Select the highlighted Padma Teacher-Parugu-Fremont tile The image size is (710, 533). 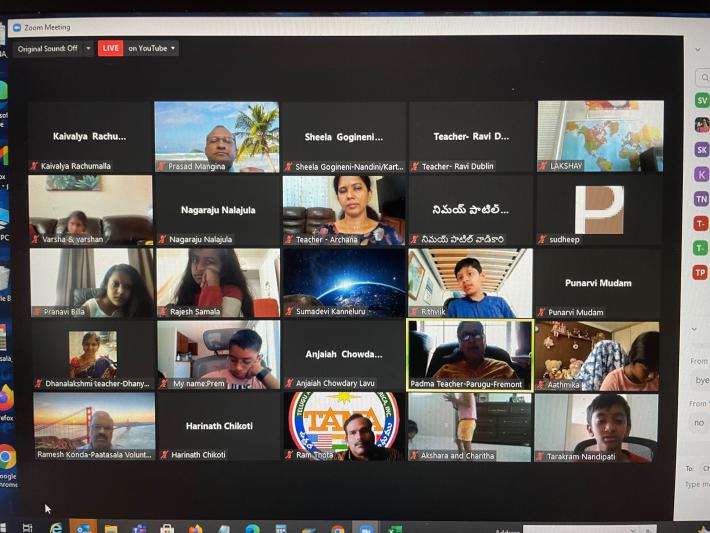point(470,355)
